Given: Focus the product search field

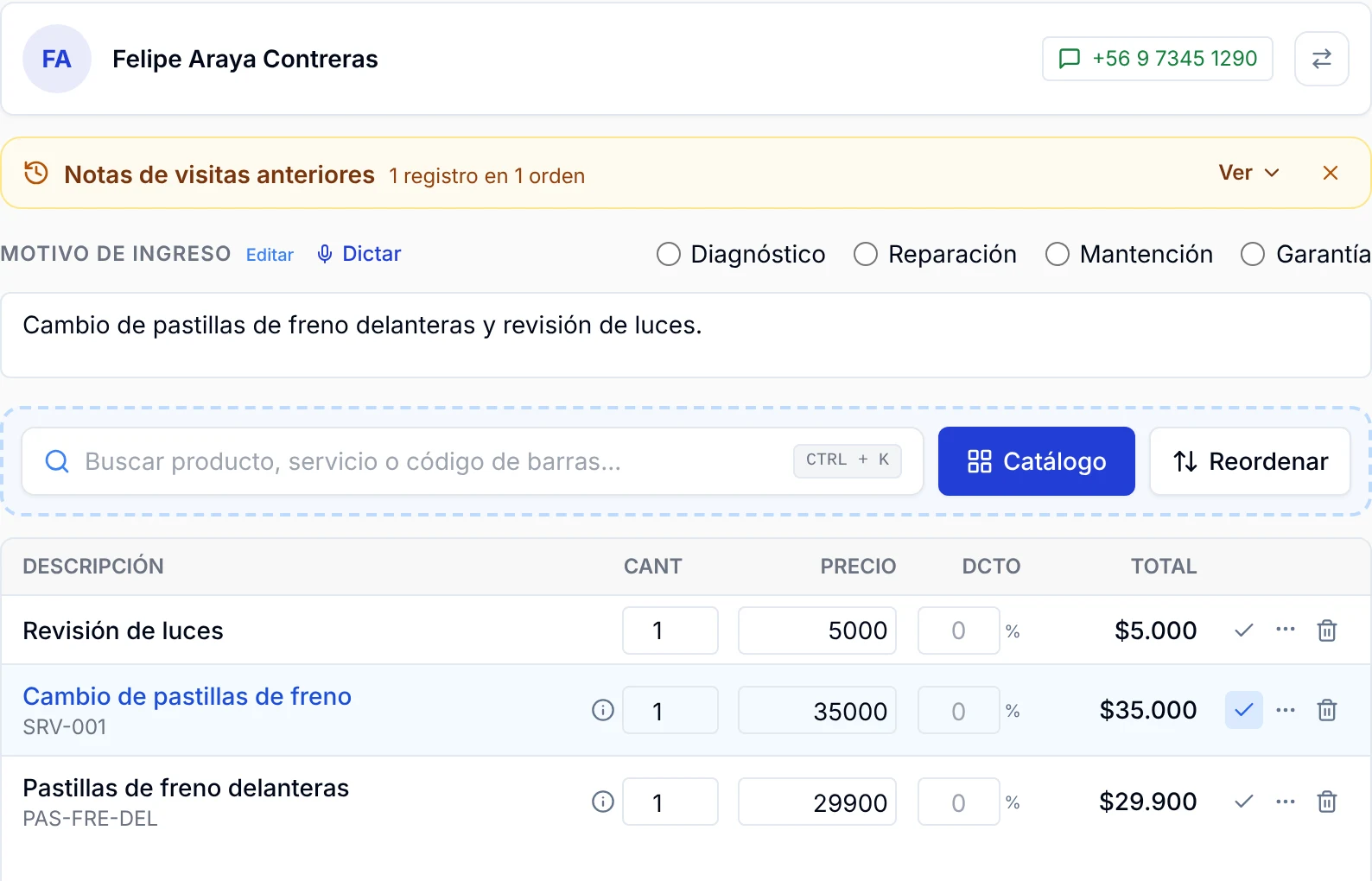Looking at the screenshot, I should tap(473, 461).
